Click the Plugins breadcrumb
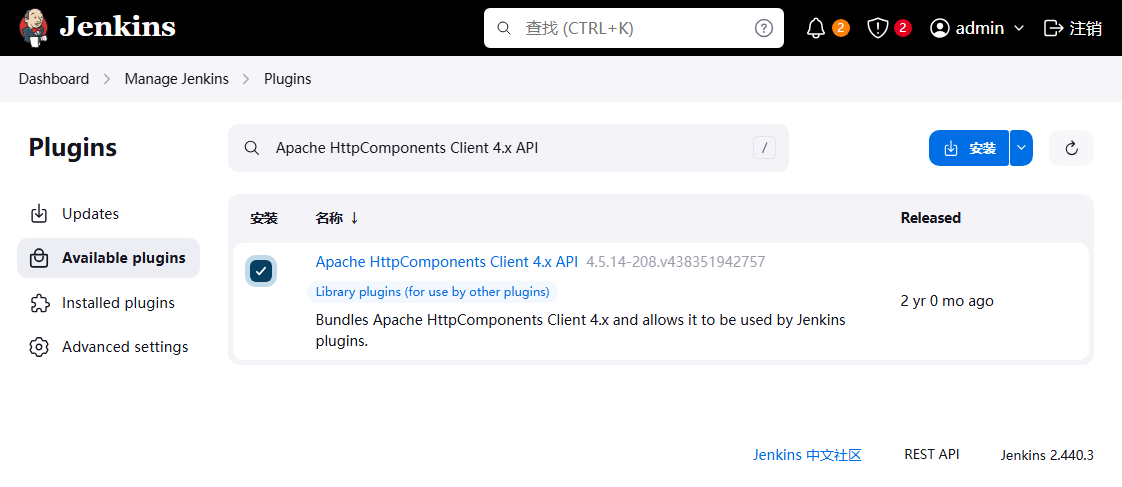This screenshot has height=487, width=1122. [x=288, y=79]
